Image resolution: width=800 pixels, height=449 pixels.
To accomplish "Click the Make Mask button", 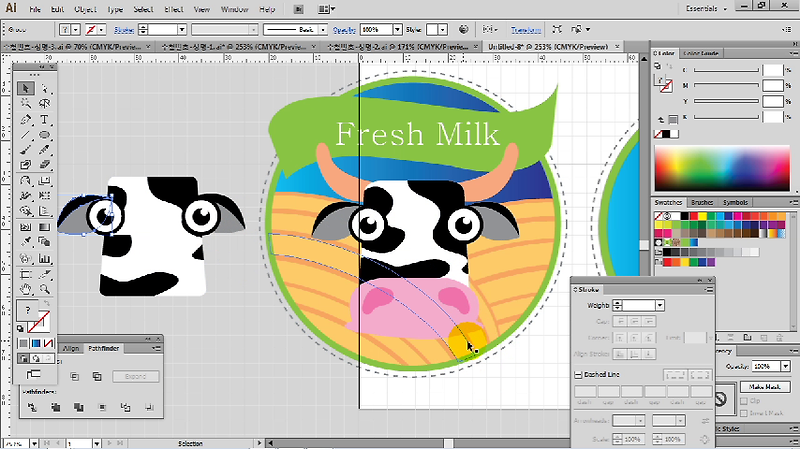I will tap(765, 387).
